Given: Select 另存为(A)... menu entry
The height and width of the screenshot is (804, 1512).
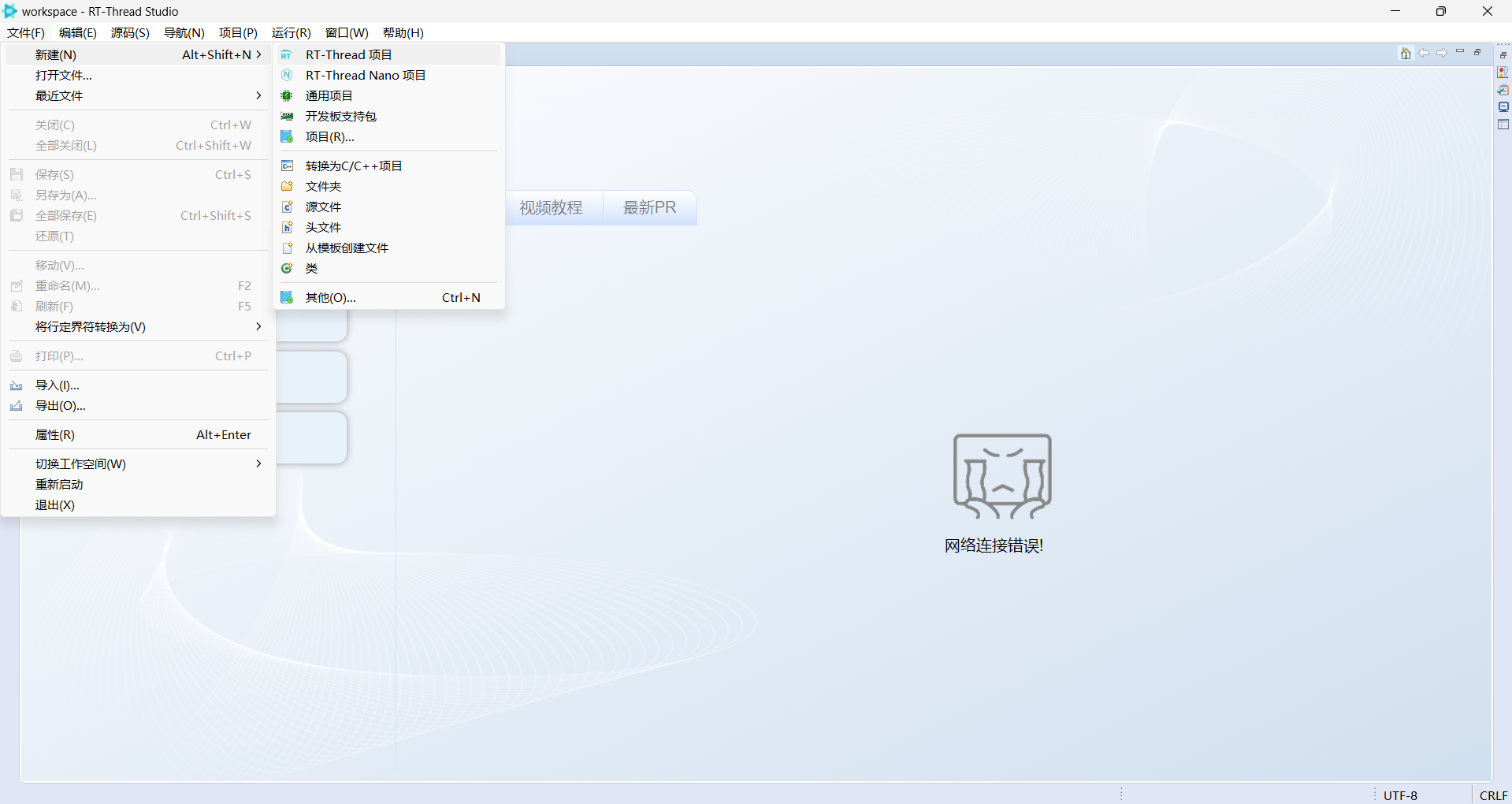Looking at the screenshot, I should pyautogui.click(x=139, y=195).
